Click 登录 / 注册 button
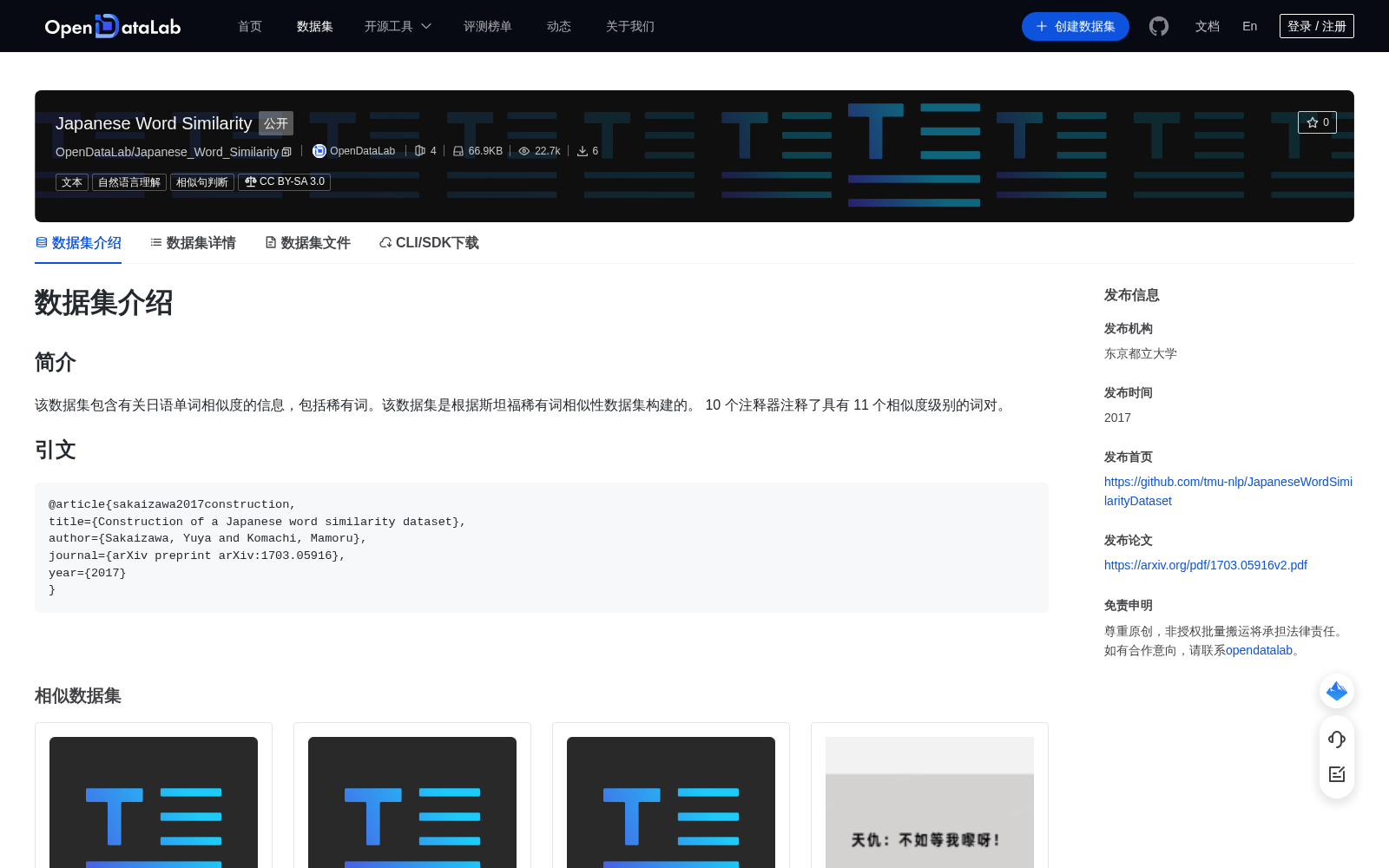Screen dimensions: 1389x868 pyautogui.click(x=1317, y=26)
